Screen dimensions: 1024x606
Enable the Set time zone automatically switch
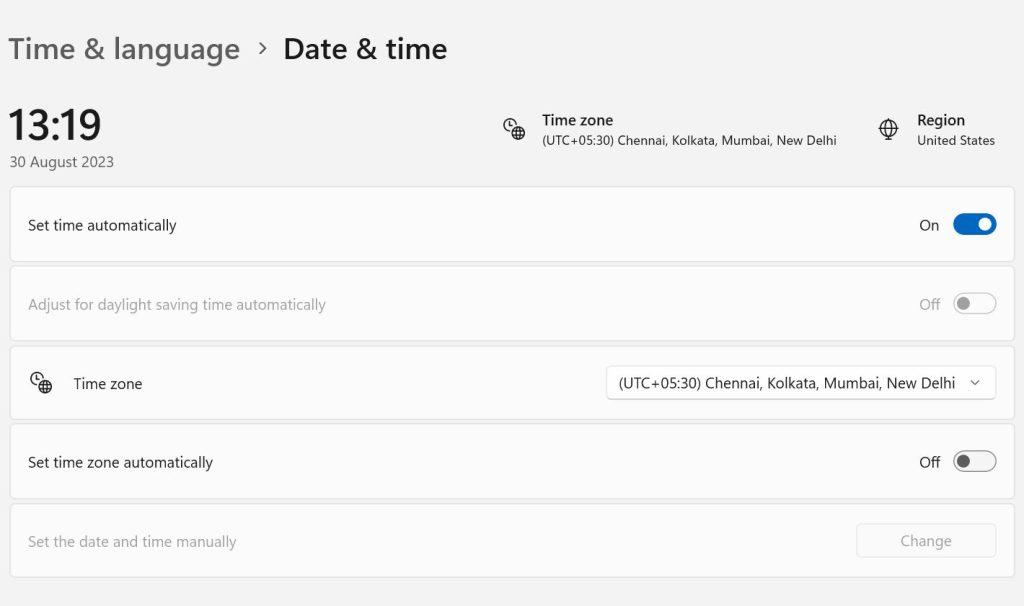(974, 462)
